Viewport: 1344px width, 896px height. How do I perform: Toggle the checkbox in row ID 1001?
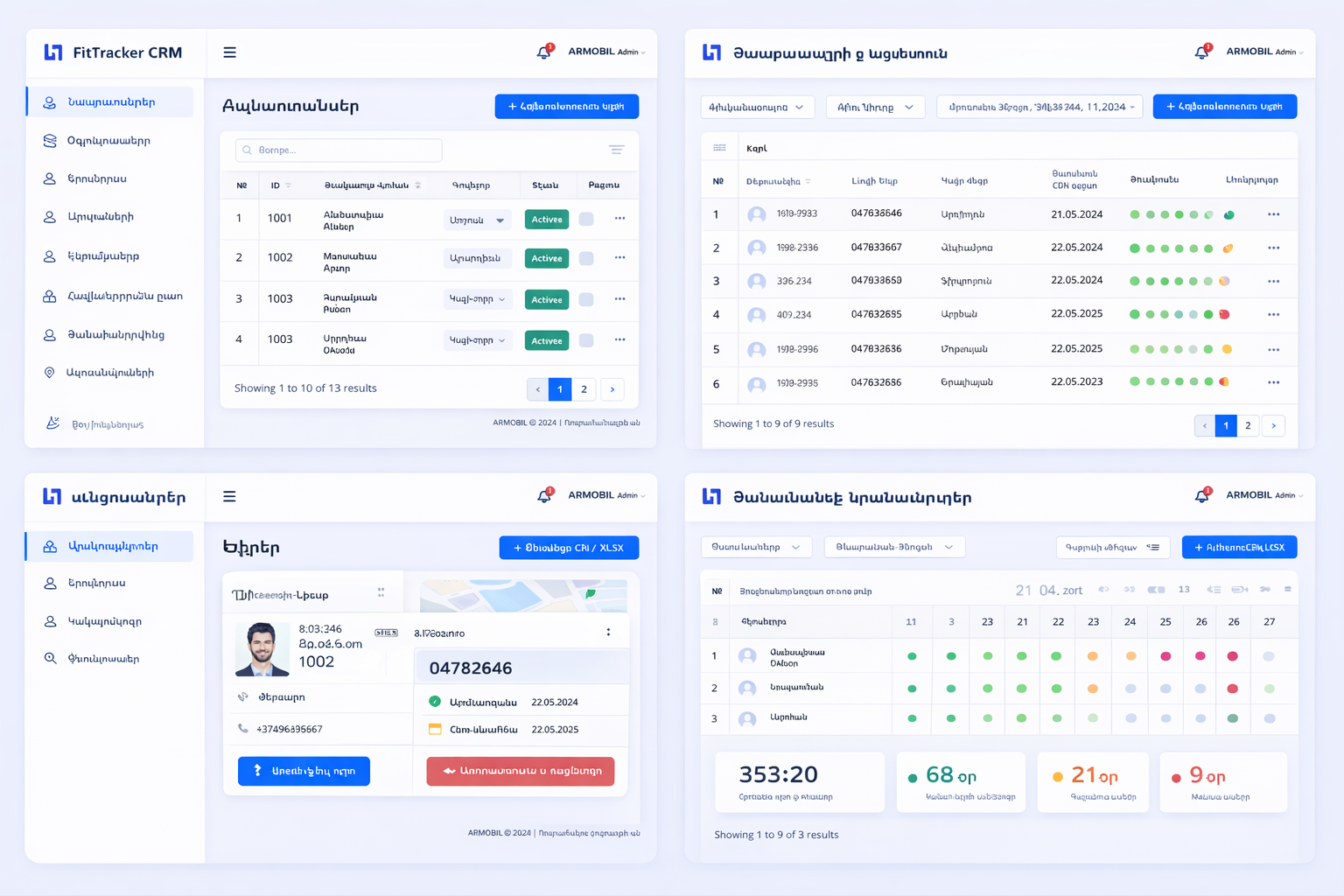(x=586, y=220)
